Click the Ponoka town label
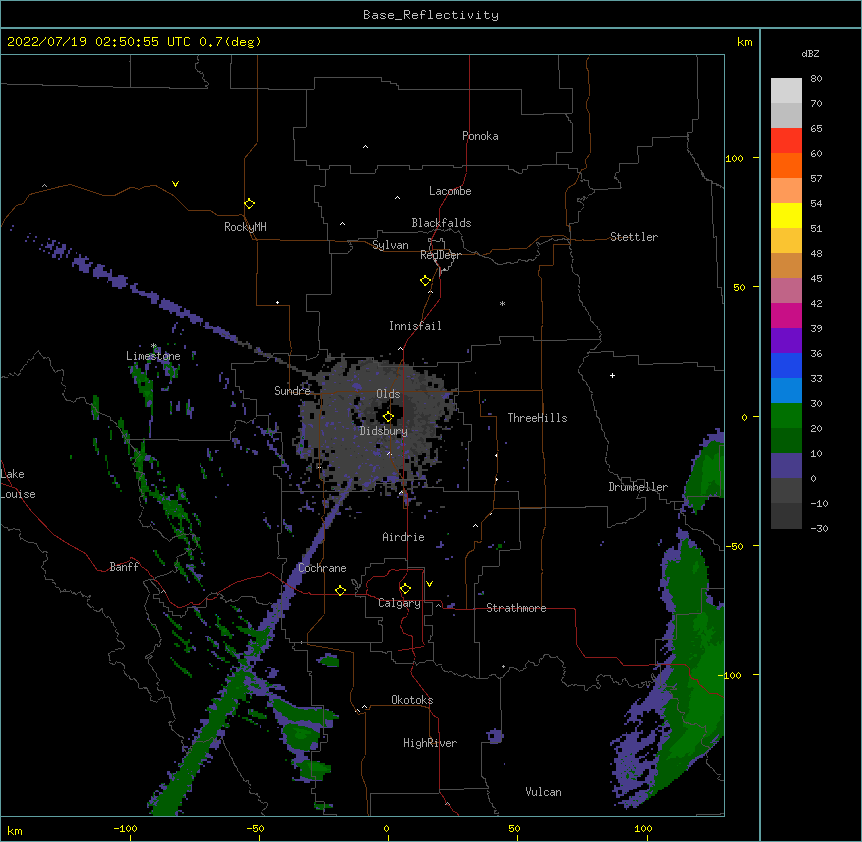This screenshot has height=842, width=862. pyautogui.click(x=480, y=136)
